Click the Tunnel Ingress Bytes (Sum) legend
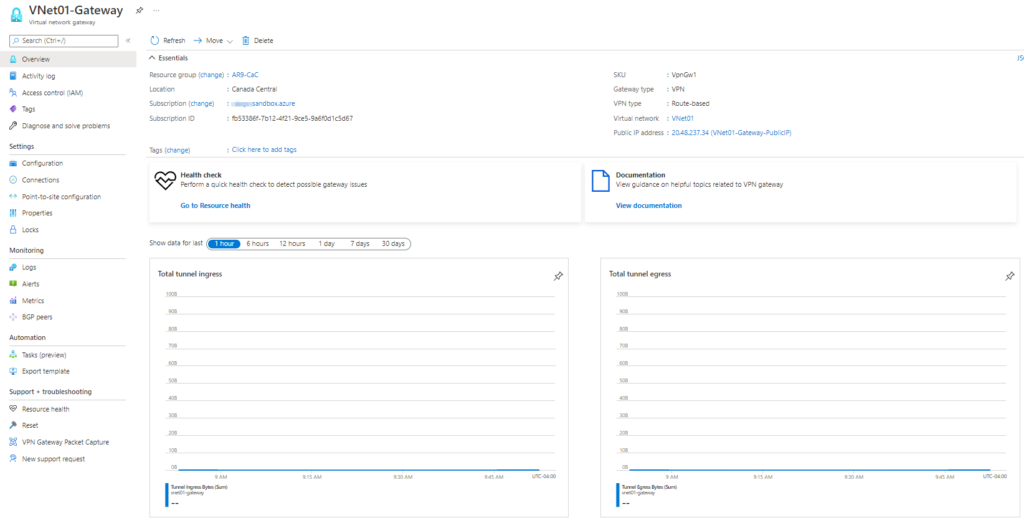The width and height of the screenshot is (1024, 518). click(199, 487)
